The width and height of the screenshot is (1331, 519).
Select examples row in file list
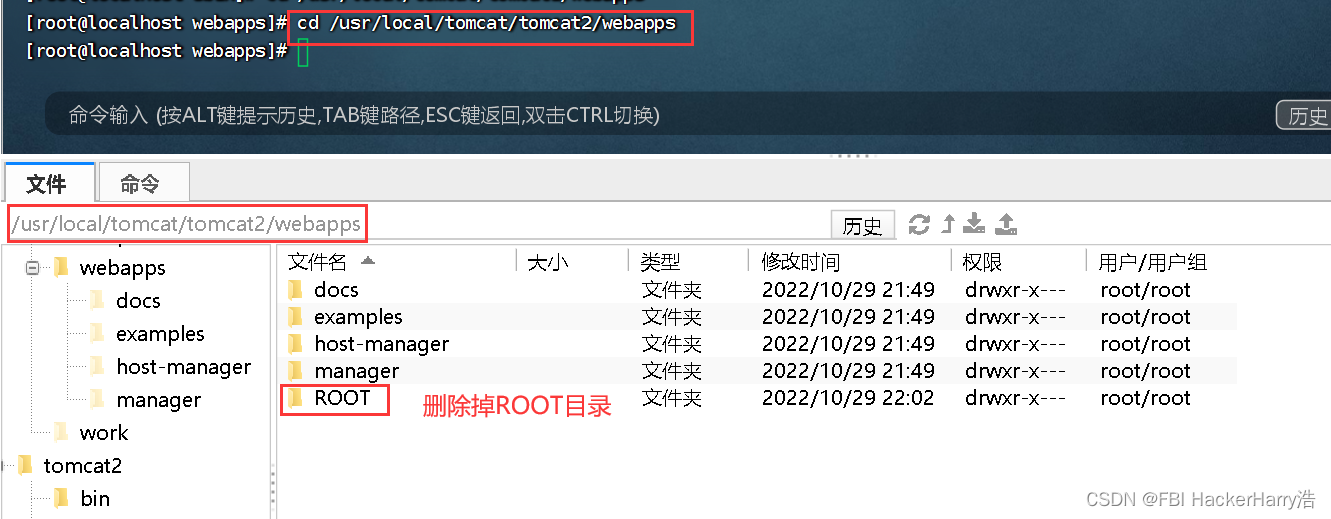click(760, 317)
